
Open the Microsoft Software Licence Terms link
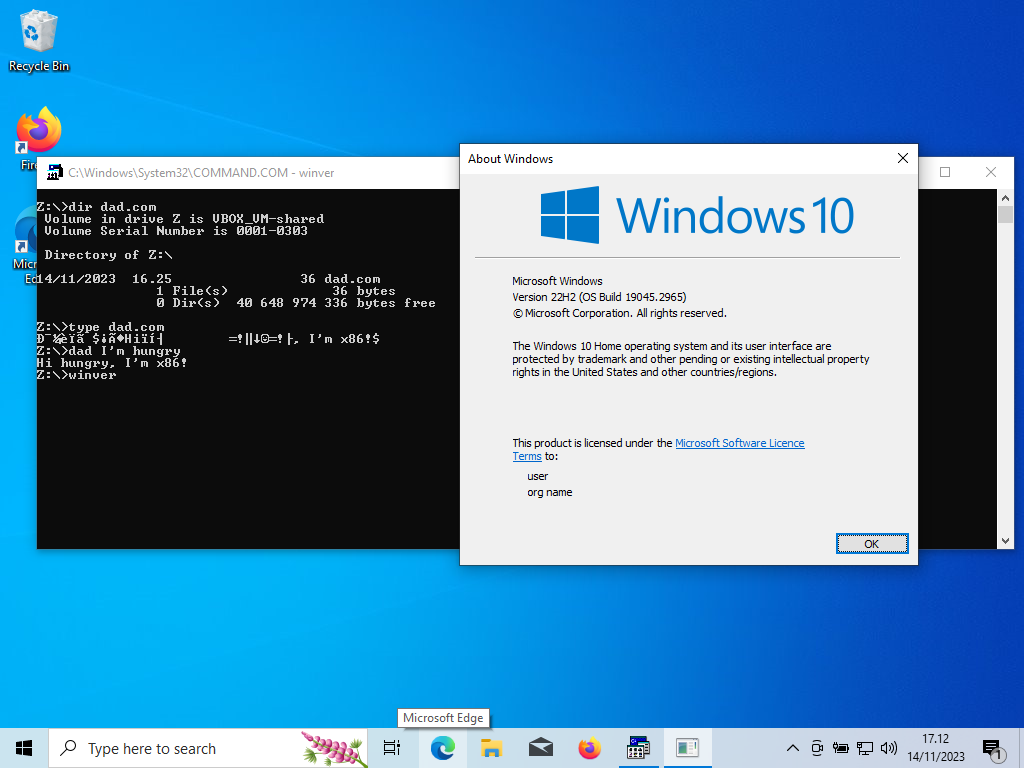739,443
